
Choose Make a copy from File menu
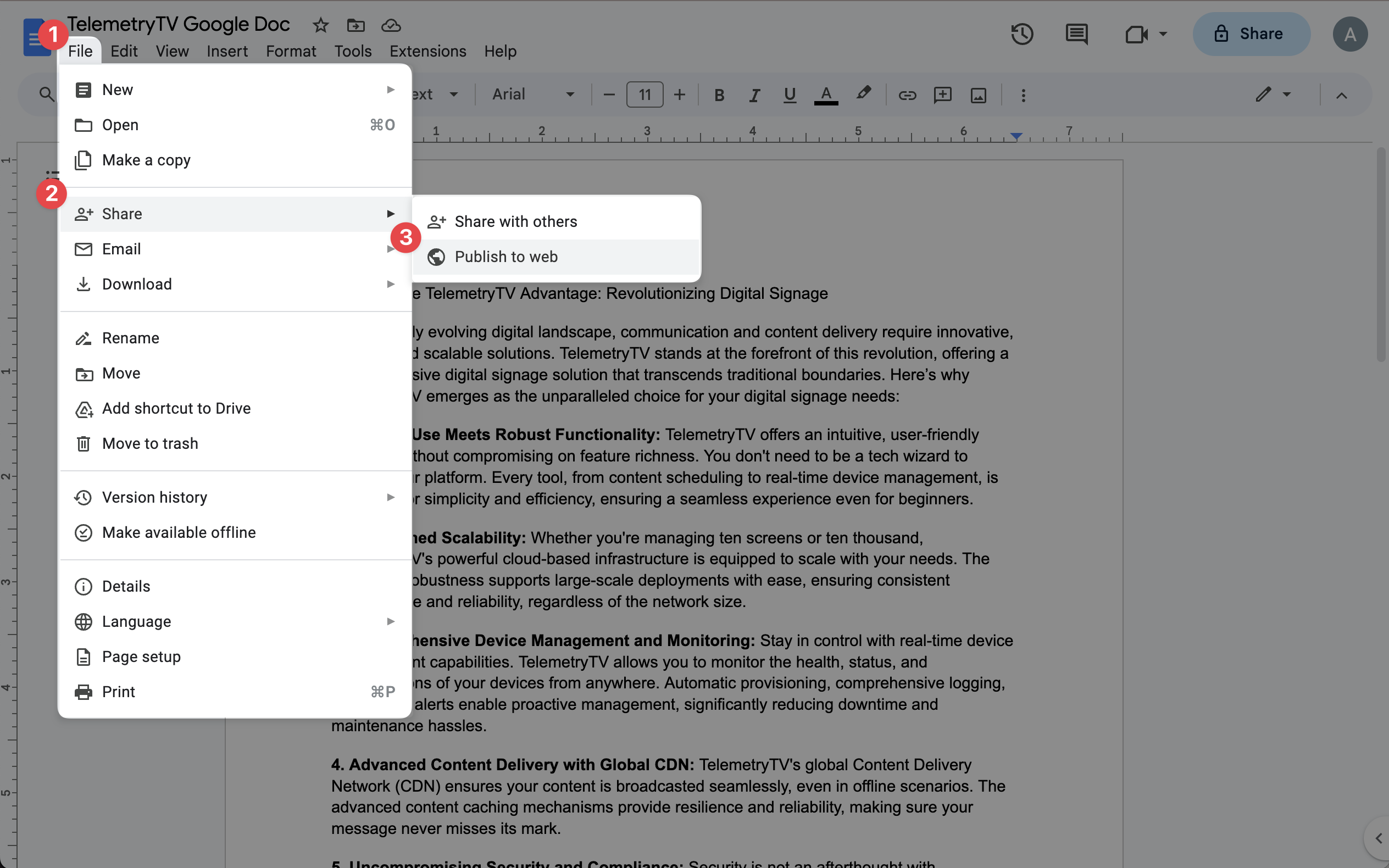tap(146, 160)
